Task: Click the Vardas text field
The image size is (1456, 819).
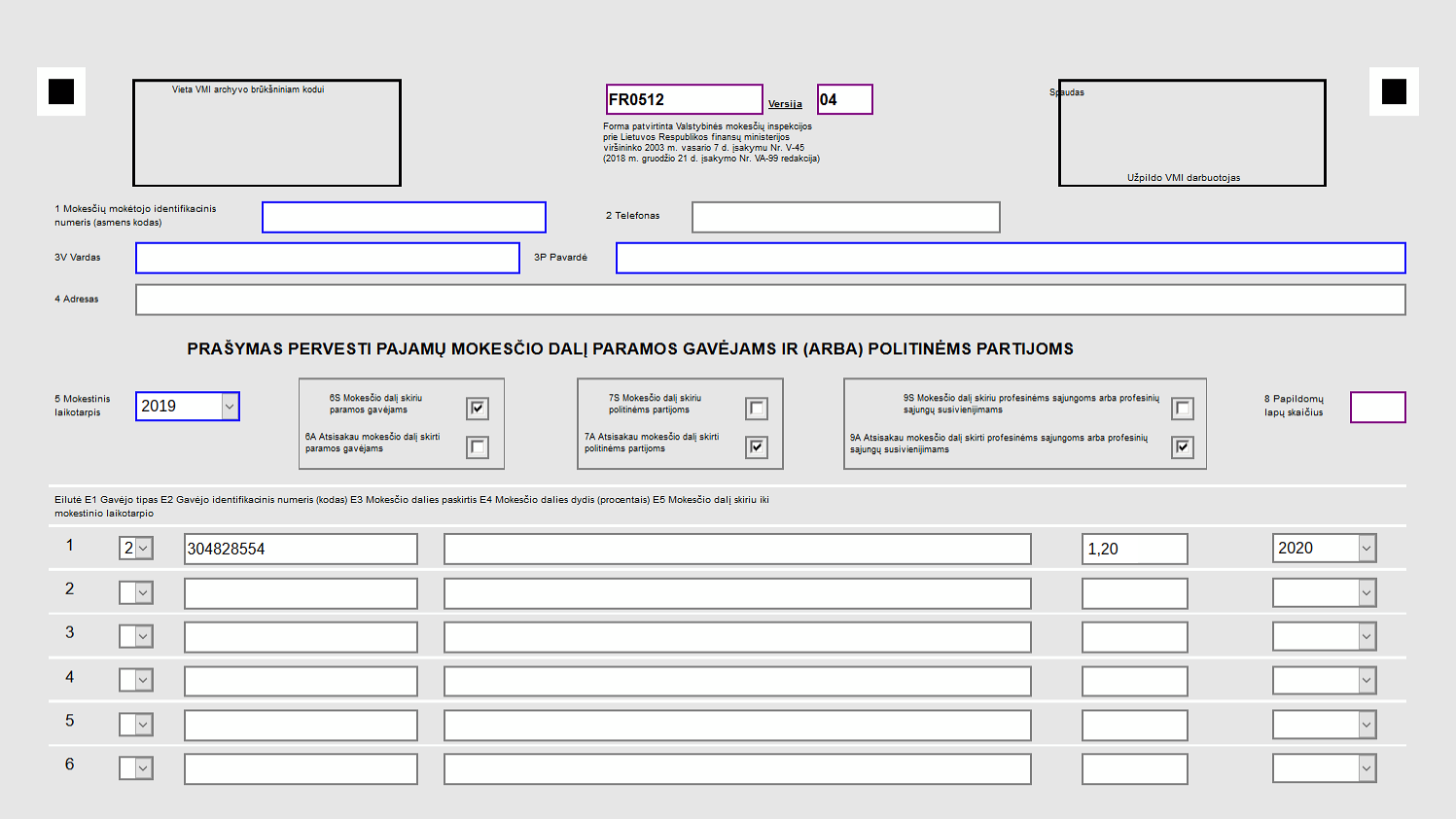Action: click(x=327, y=258)
